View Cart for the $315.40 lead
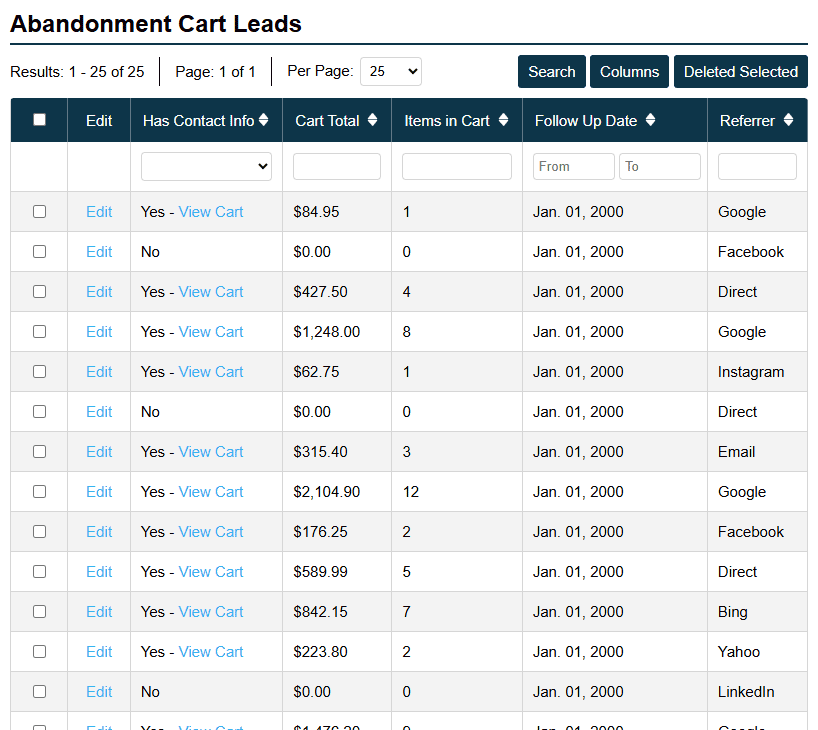The image size is (818, 730). 211,451
